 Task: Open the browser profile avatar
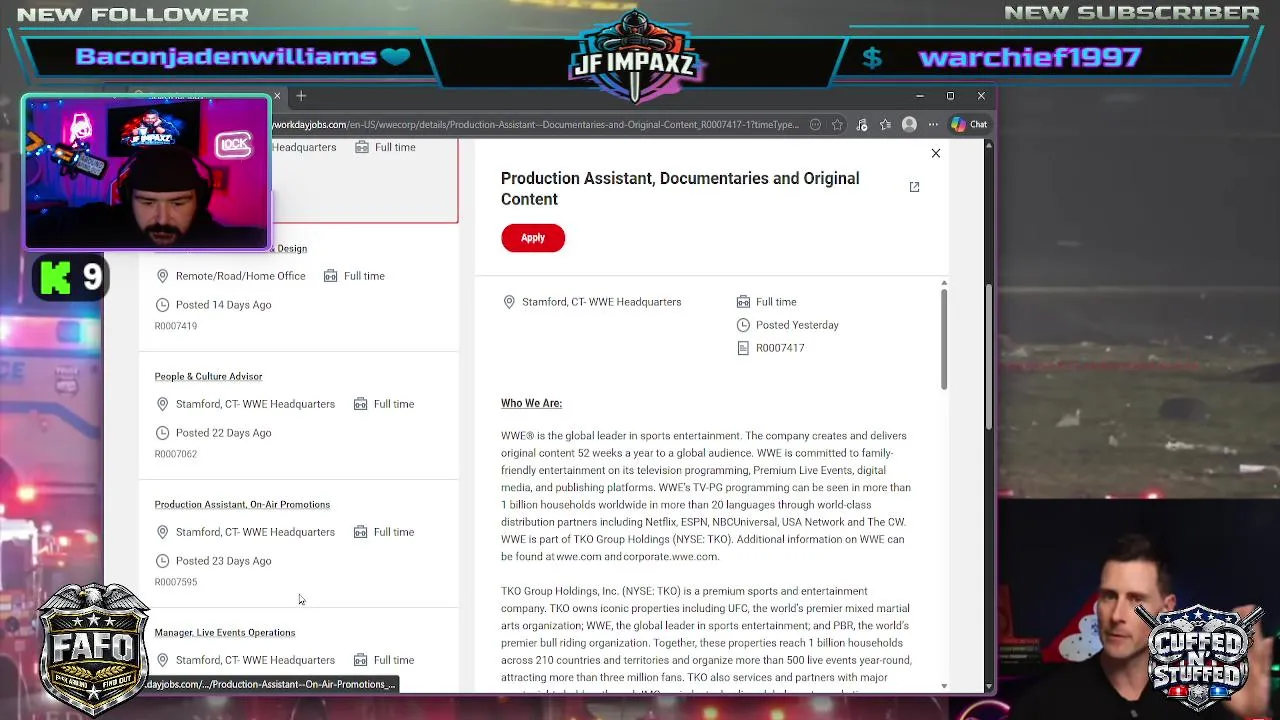[x=909, y=125]
